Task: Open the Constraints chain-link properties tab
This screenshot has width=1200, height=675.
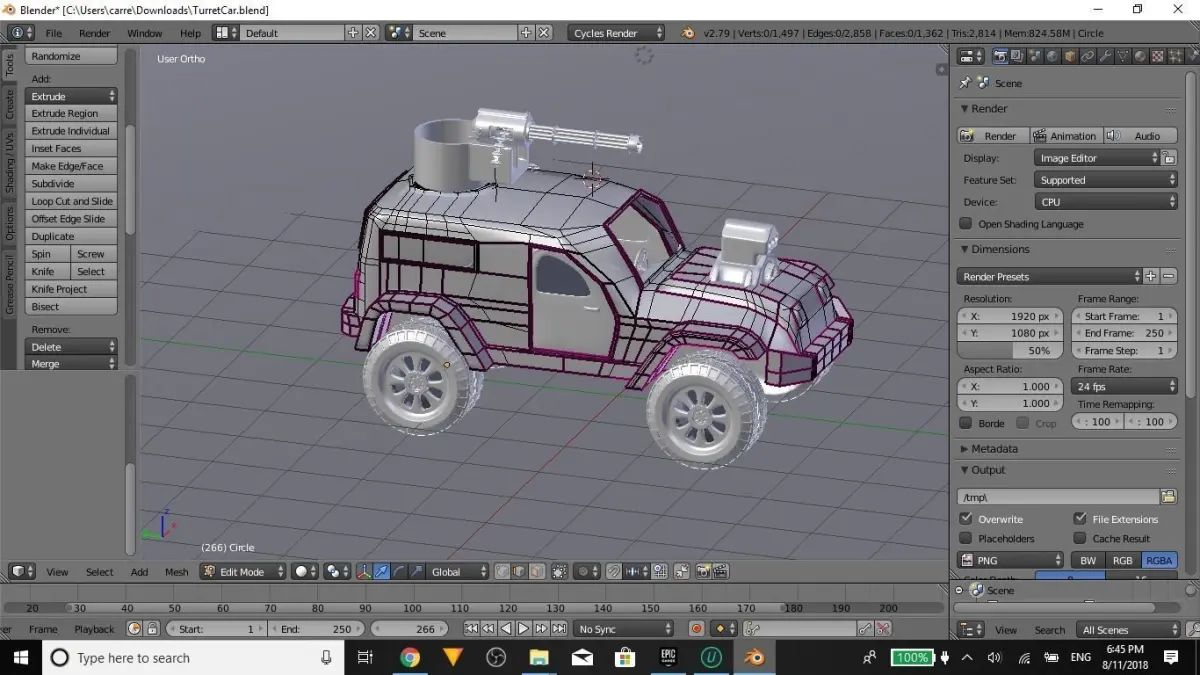Action: [1087, 56]
